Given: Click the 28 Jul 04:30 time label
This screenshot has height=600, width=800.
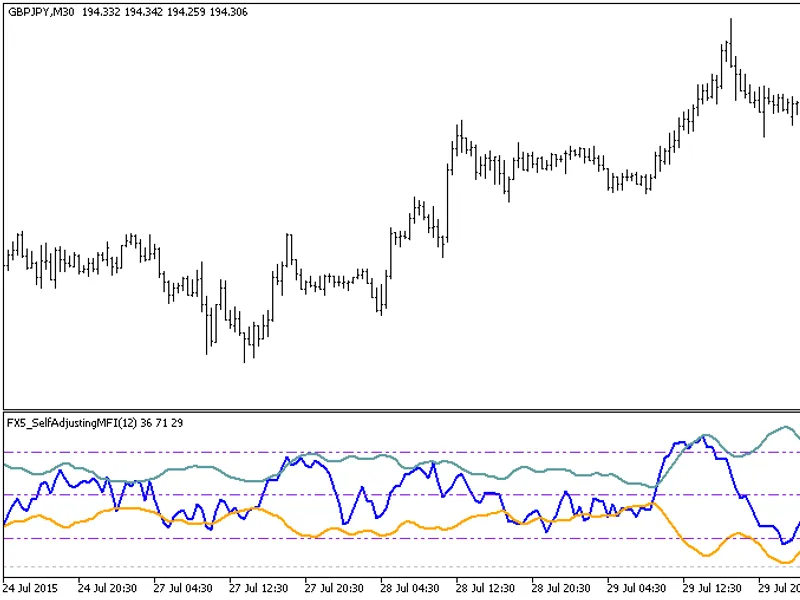Looking at the screenshot, I should click(x=409, y=588).
